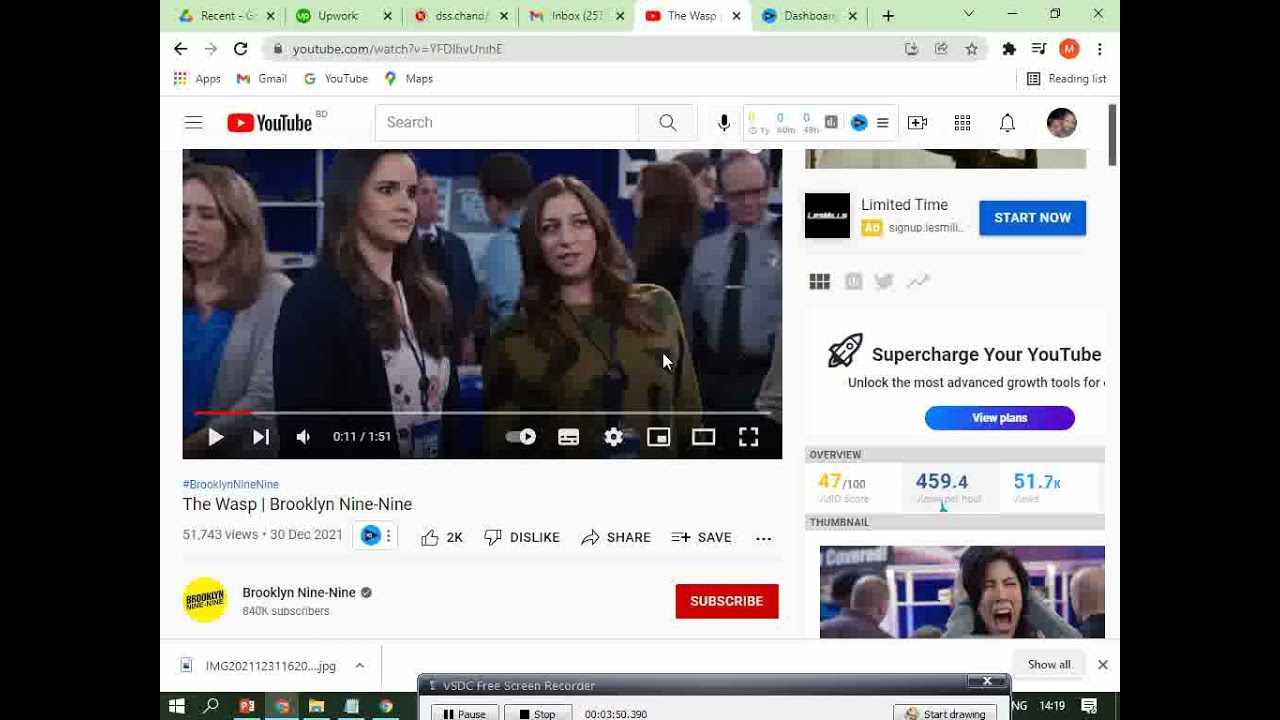Share the video
Viewport: 1280px width, 720px height.
point(615,537)
